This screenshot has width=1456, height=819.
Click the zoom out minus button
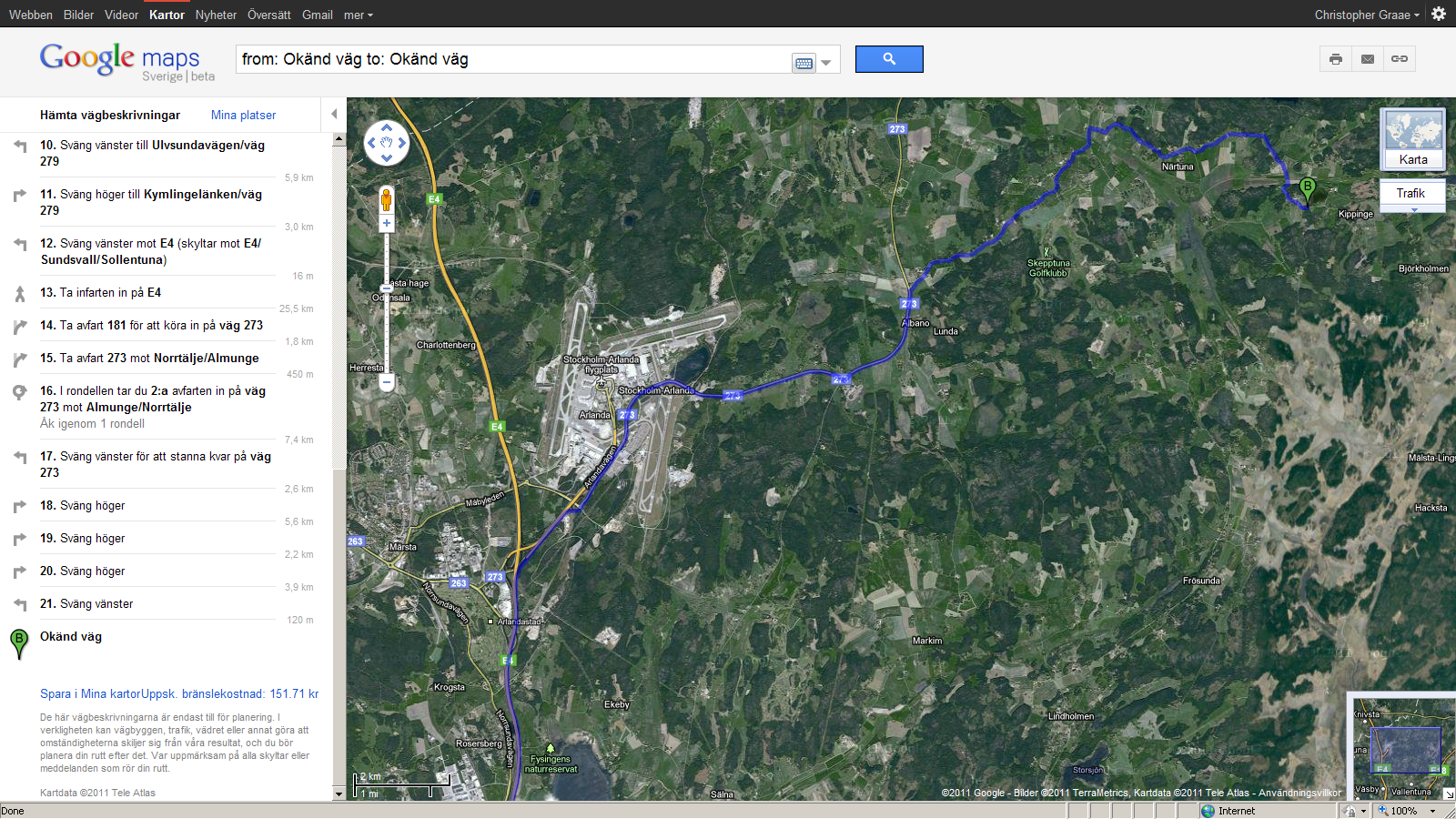(387, 383)
